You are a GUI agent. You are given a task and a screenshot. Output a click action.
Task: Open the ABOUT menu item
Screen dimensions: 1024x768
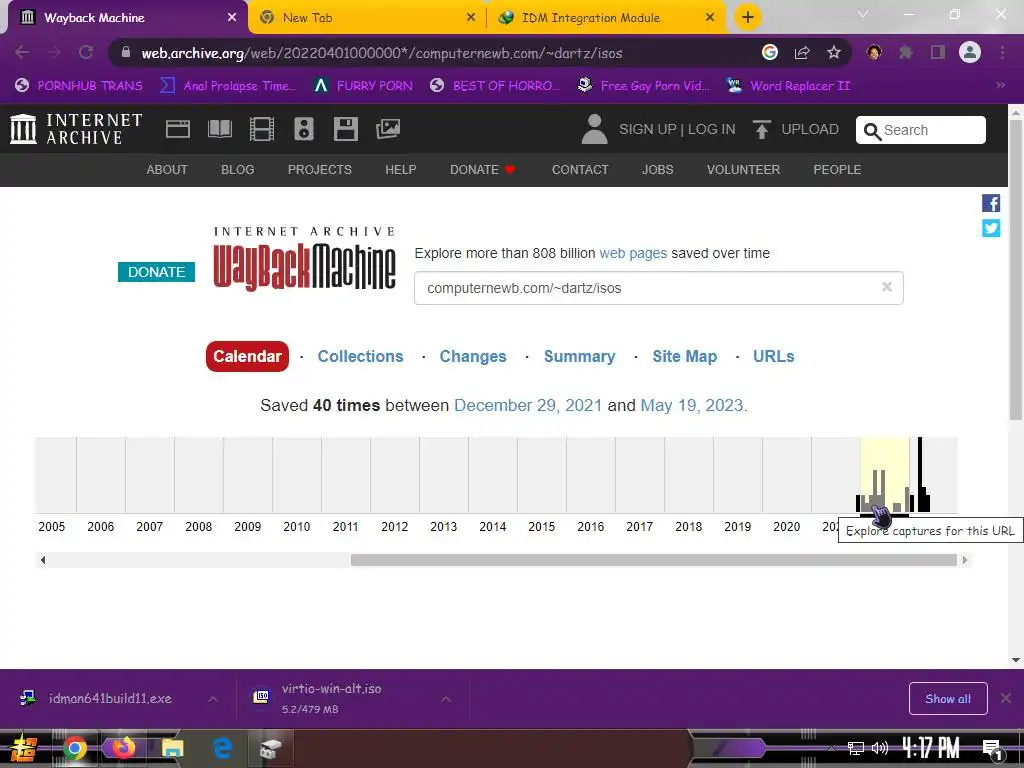[x=167, y=170]
